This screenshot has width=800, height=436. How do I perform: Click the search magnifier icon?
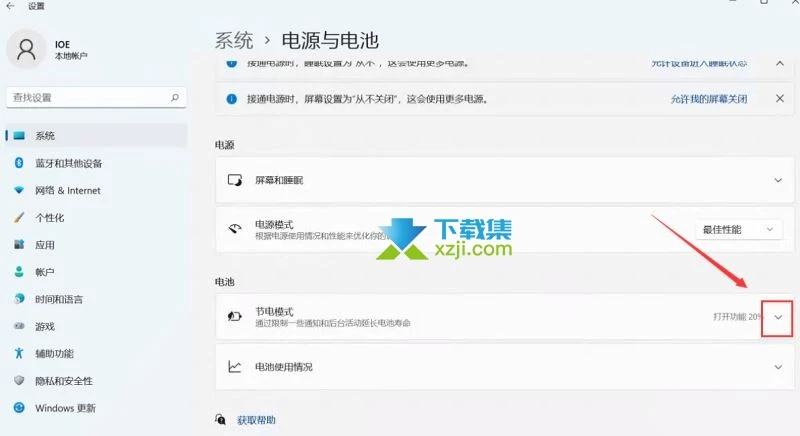(x=174, y=97)
